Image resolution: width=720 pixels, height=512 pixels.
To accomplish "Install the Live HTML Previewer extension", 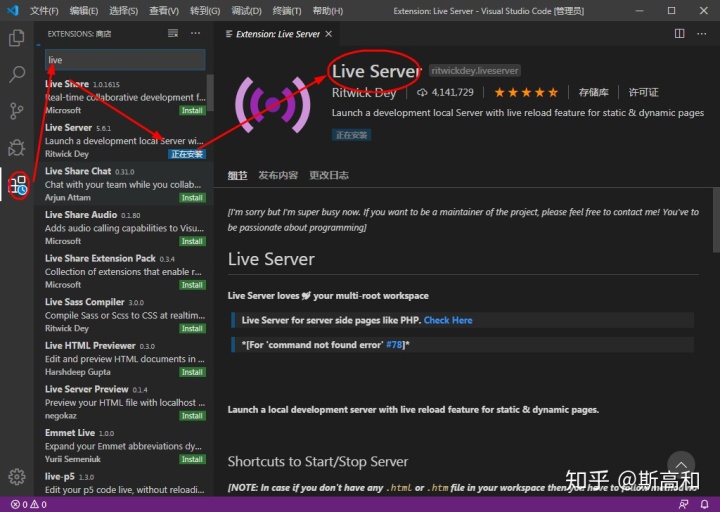I will click(192, 372).
